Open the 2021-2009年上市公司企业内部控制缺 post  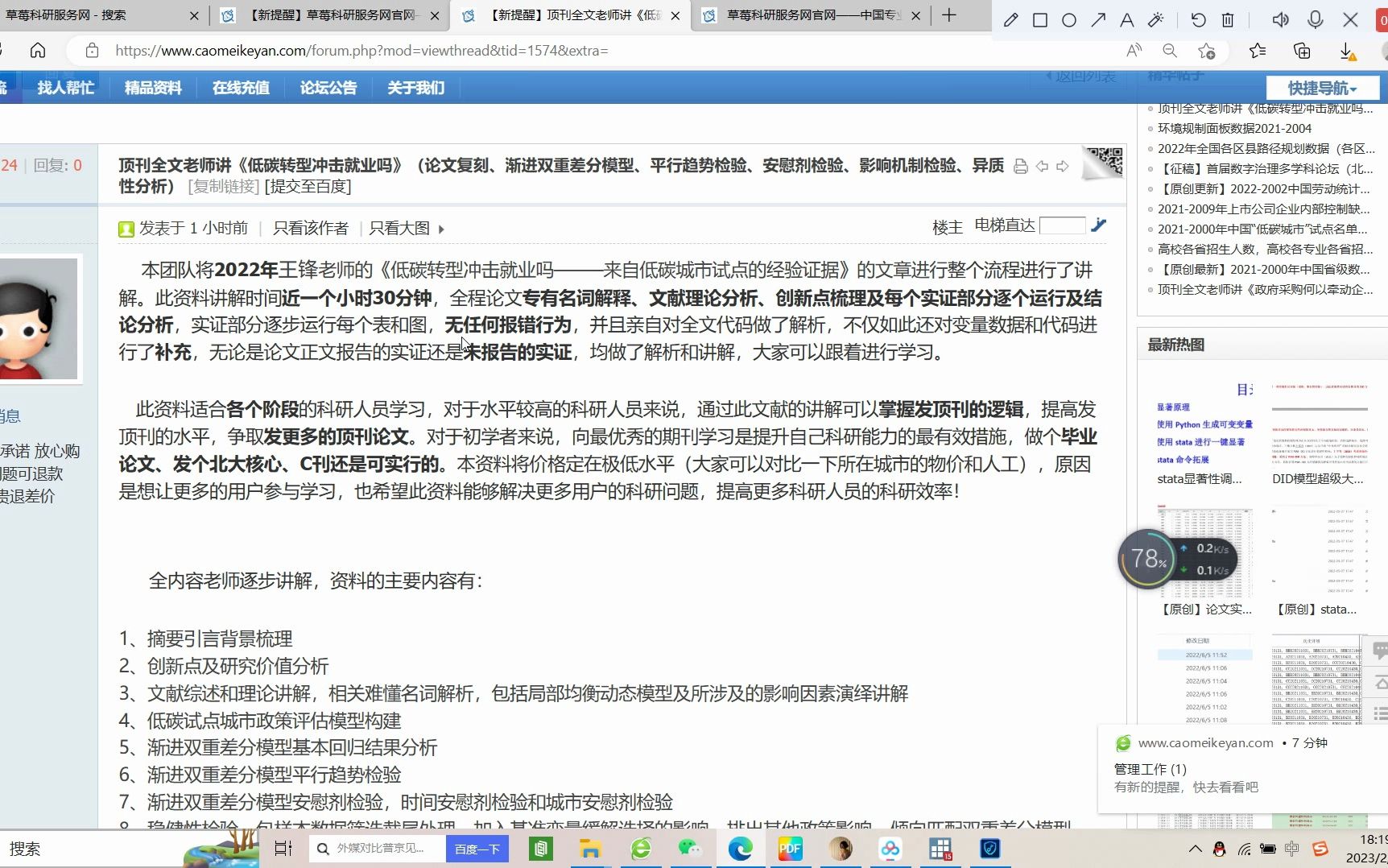1264,209
